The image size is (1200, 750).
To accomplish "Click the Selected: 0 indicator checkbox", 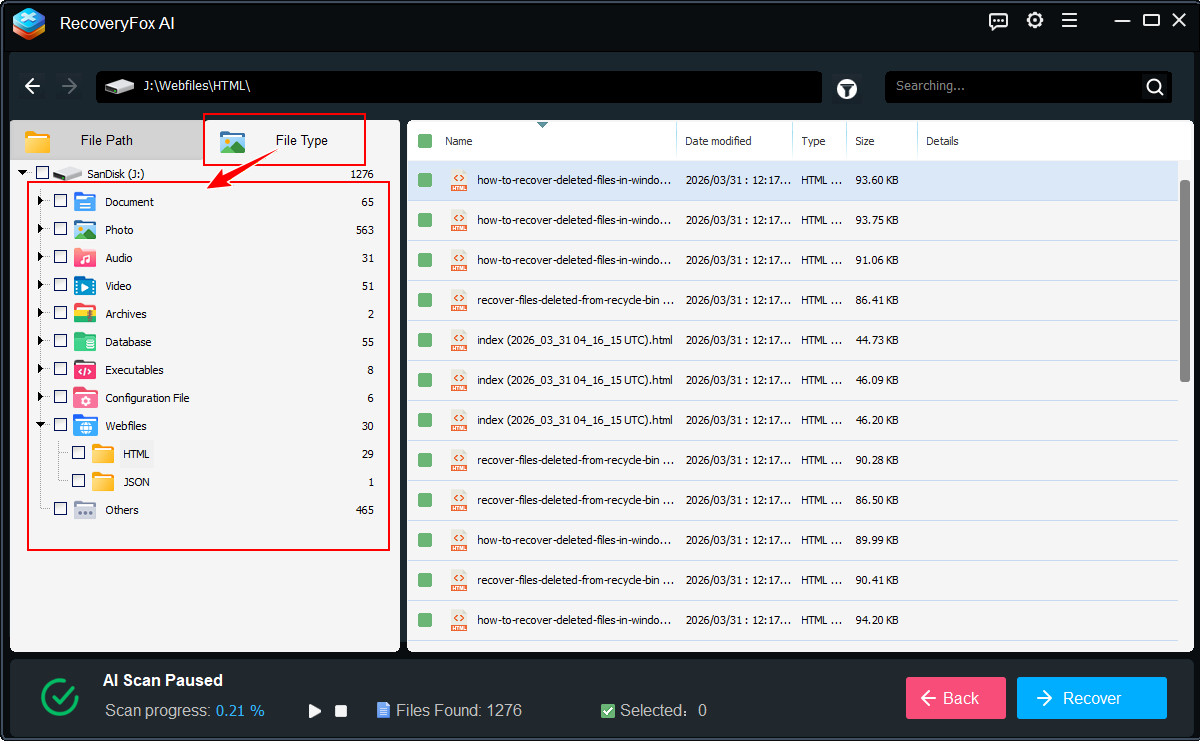I will 608,711.
